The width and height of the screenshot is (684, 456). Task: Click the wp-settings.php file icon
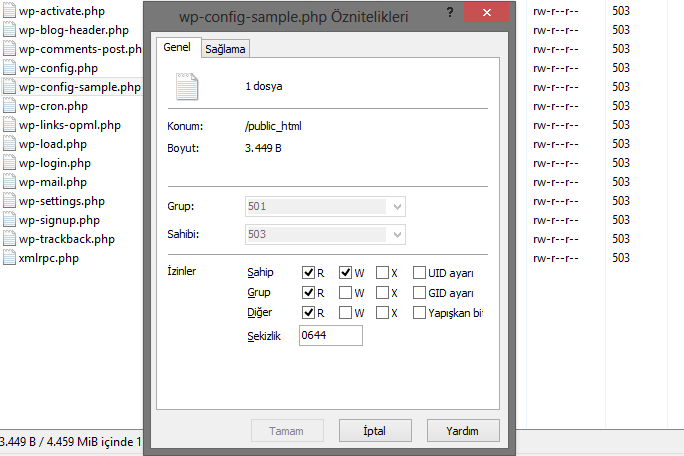coord(8,201)
